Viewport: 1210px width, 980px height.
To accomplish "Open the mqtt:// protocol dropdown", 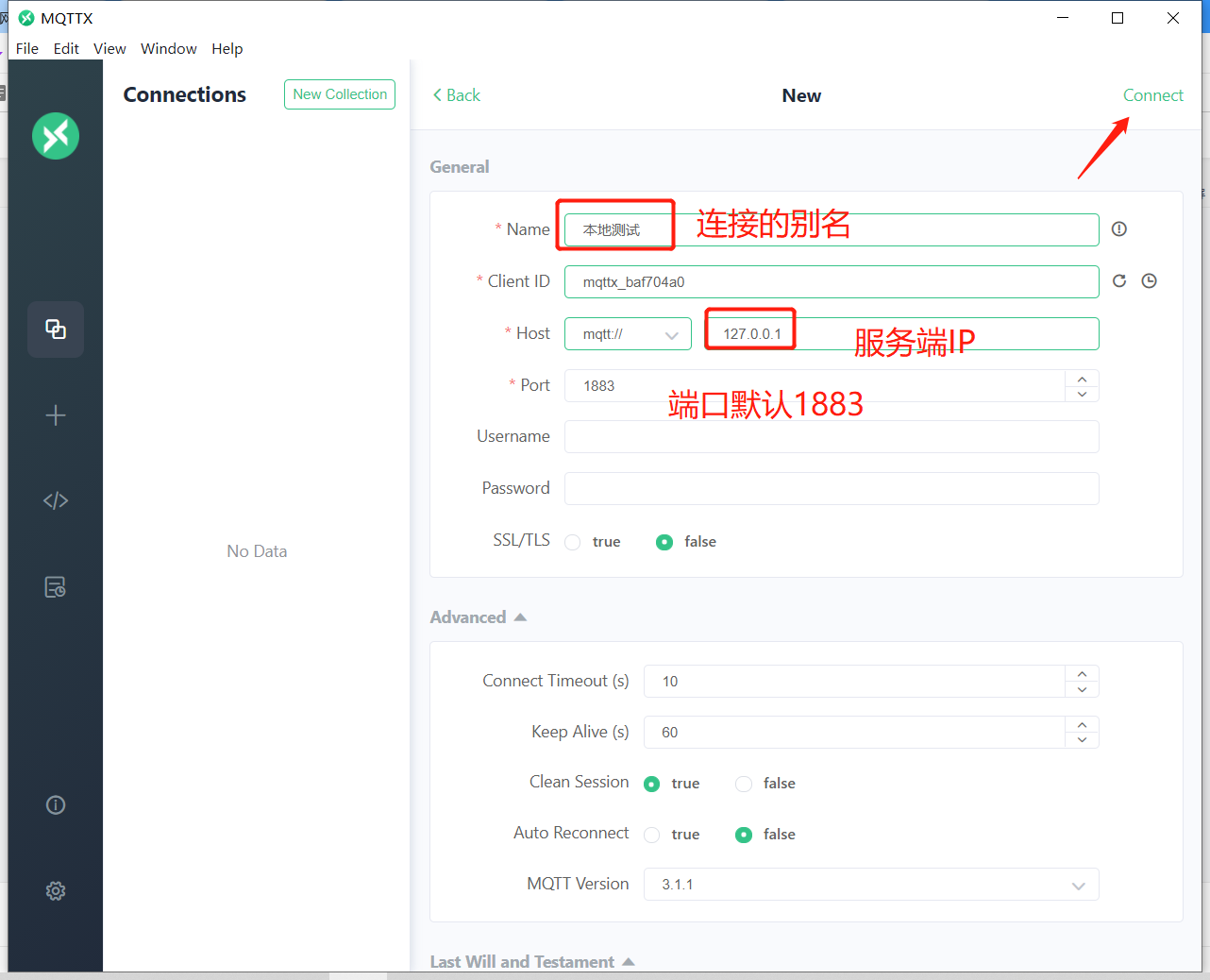I will [x=628, y=334].
